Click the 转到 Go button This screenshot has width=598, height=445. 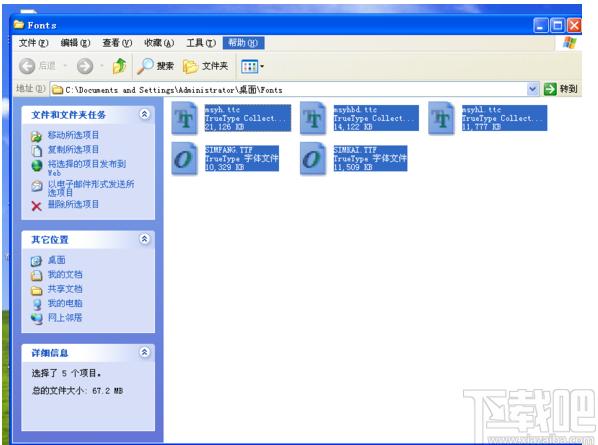tap(561, 89)
